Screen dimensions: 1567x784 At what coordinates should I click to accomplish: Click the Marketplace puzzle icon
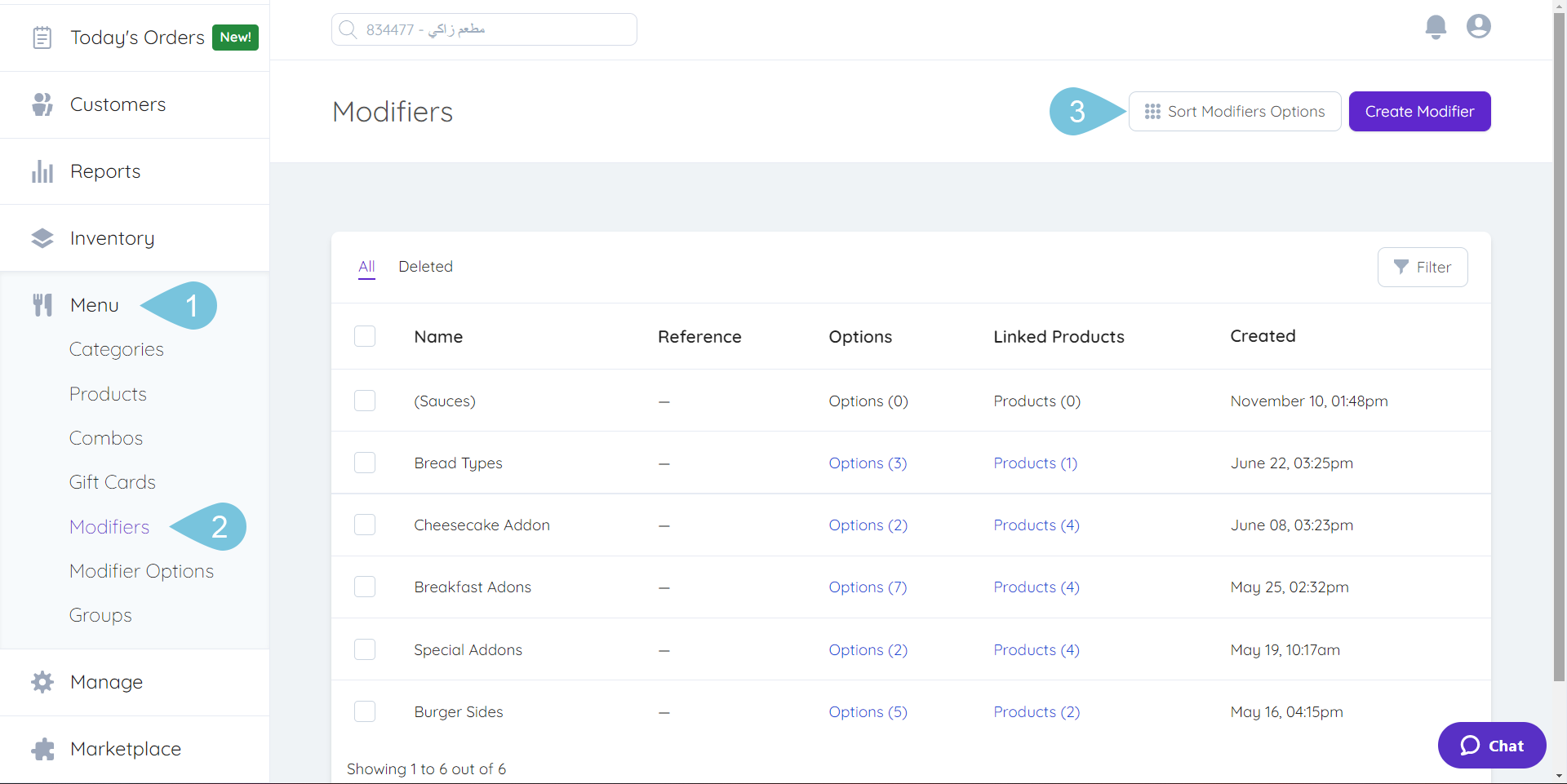[x=42, y=748]
